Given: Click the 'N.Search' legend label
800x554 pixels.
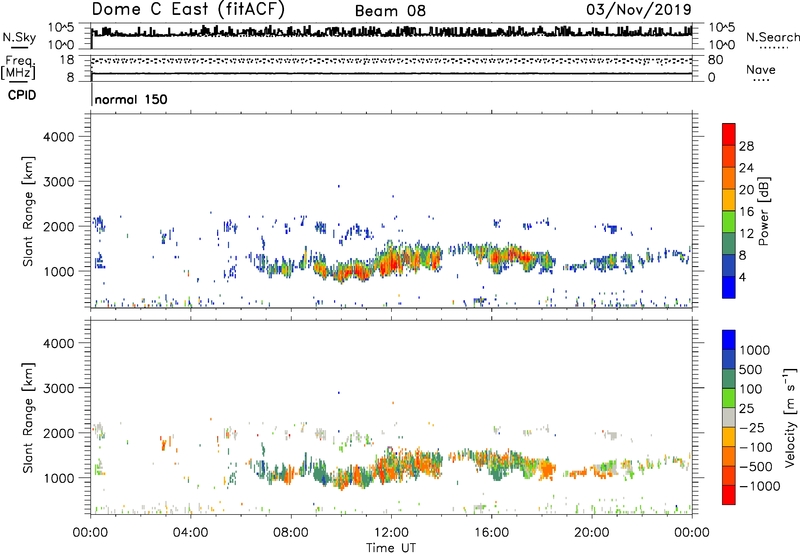Looking at the screenshot, I should coord(772,37).
